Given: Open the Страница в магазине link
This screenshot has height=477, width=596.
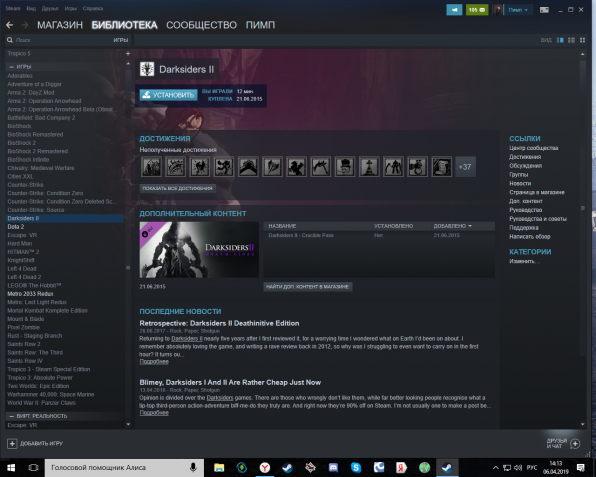Looking at the screenshot, I should click(x=537, y=192).
